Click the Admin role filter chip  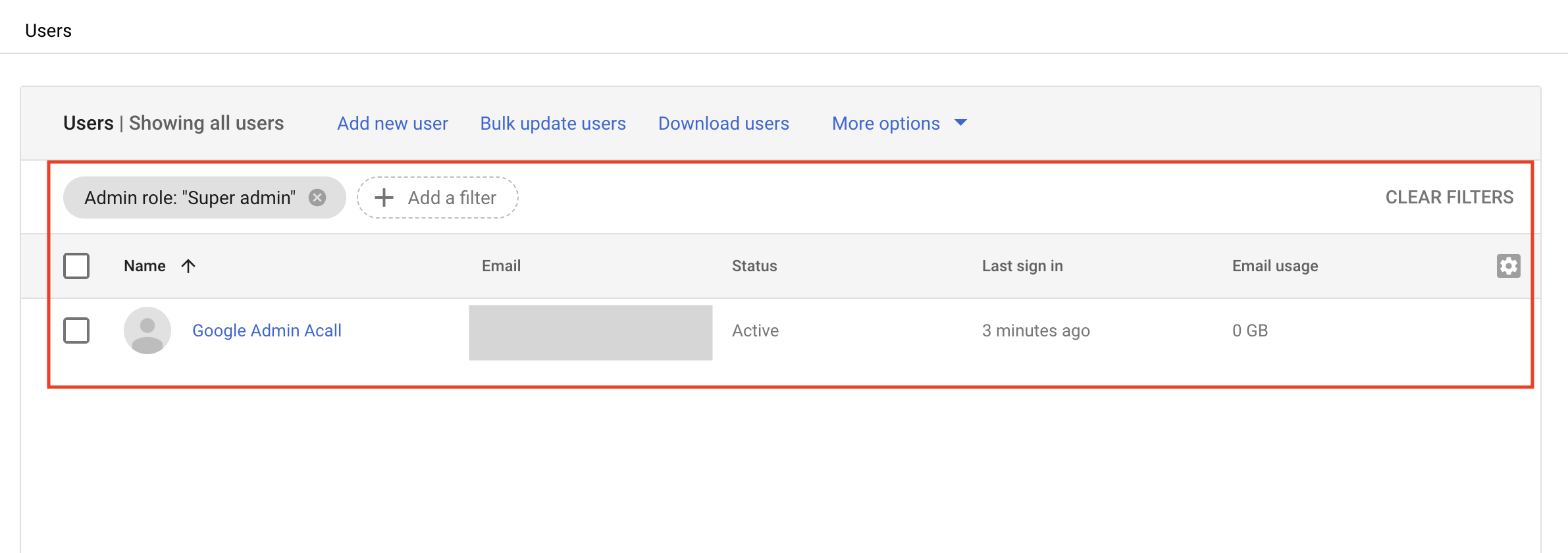(190, 197)
